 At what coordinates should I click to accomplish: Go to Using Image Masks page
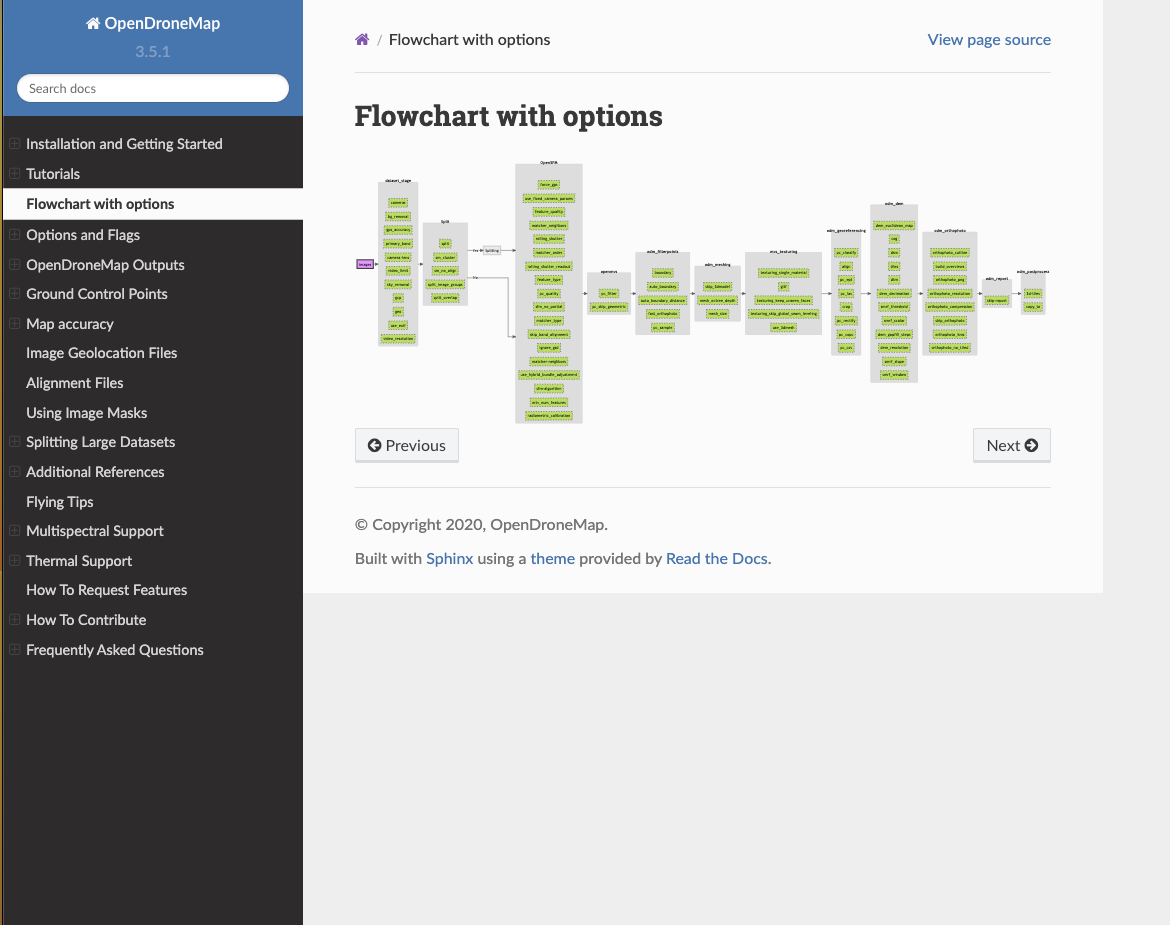click(87, 413)
